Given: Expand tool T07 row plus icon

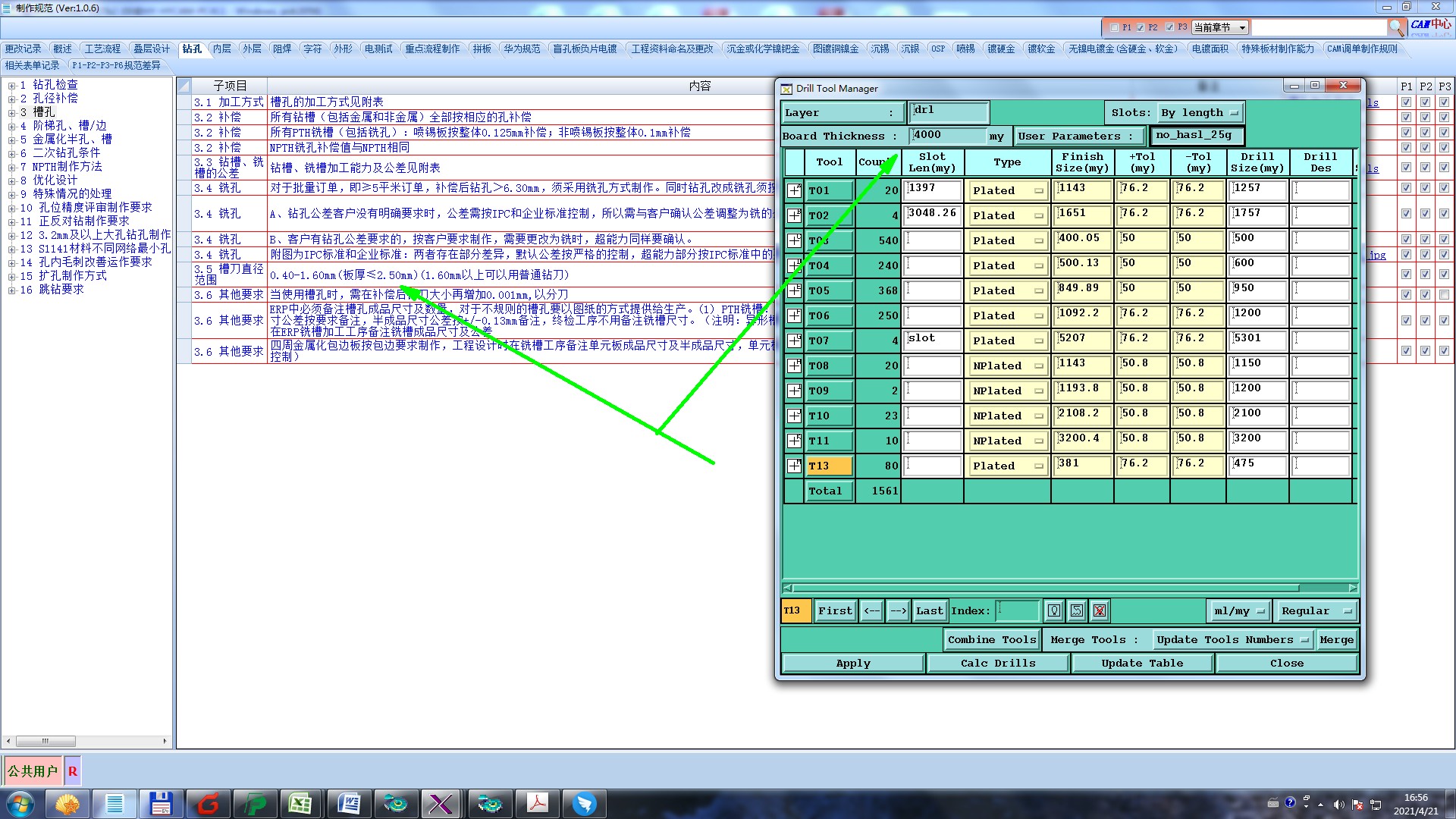Looking at the screenshot, I should click(x=794, y=340).
